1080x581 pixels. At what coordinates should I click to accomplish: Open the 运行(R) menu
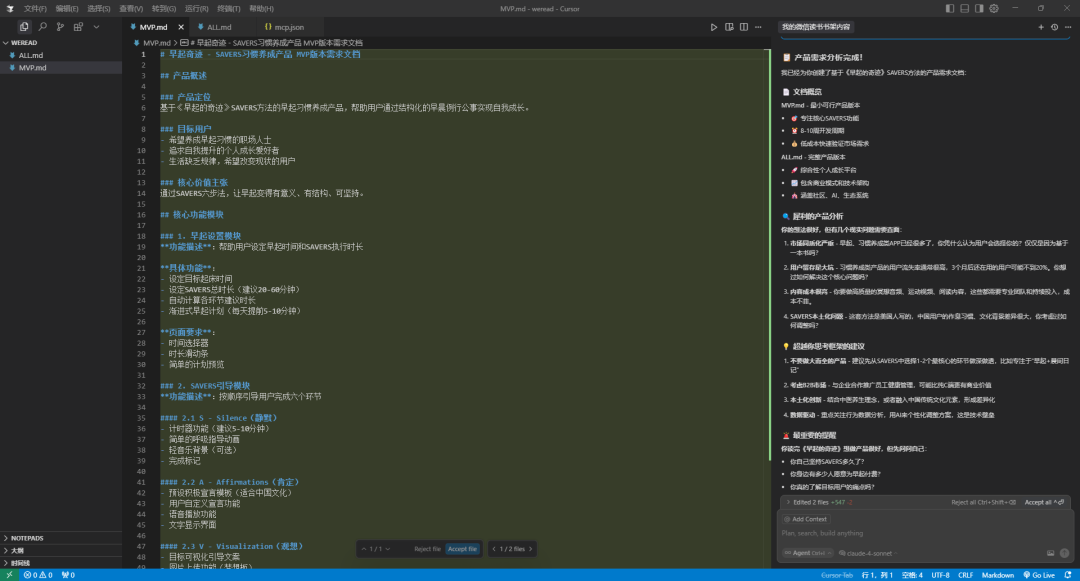tap(196, 9)
